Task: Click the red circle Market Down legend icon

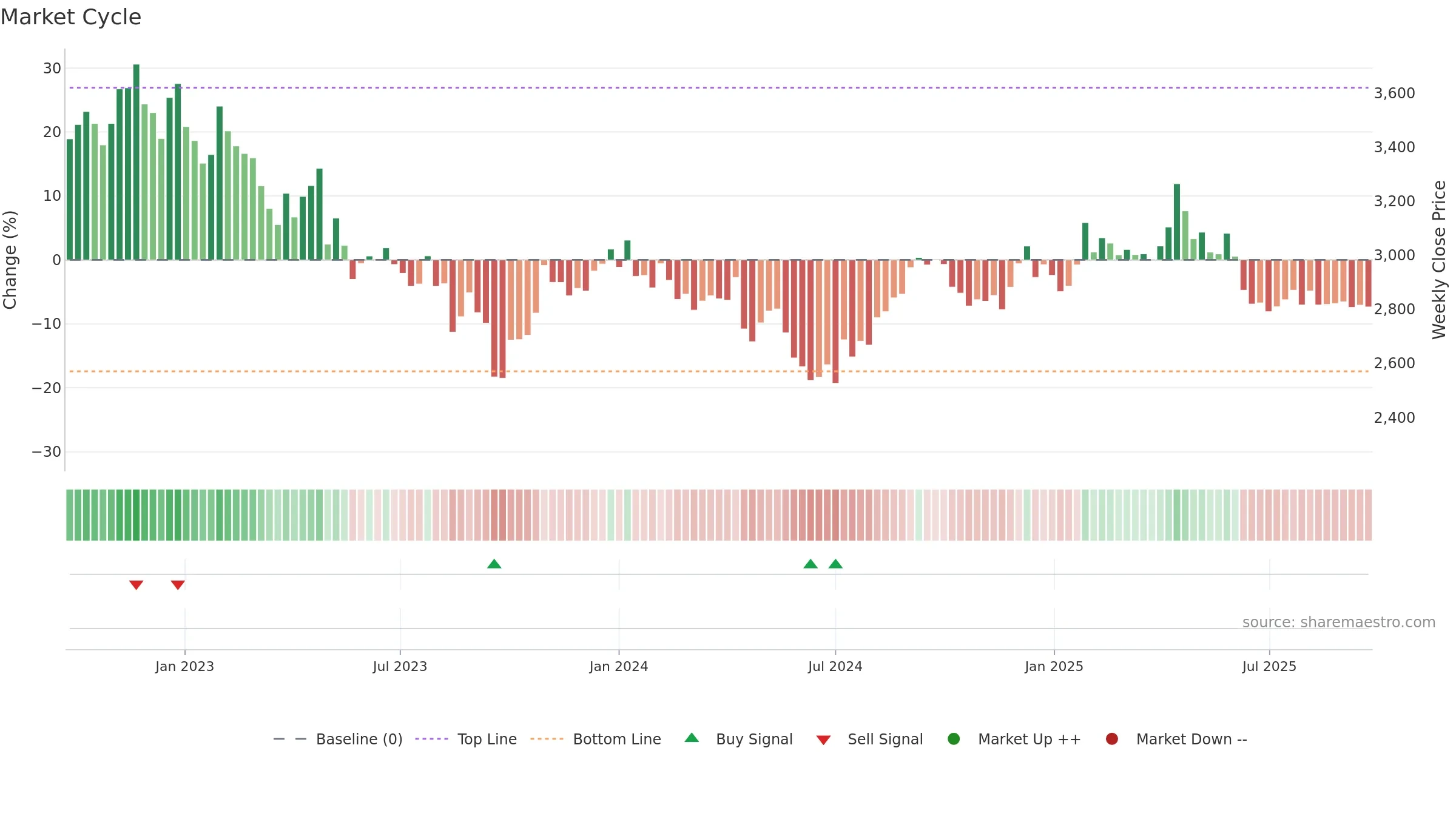Action: pos(1112,739)
